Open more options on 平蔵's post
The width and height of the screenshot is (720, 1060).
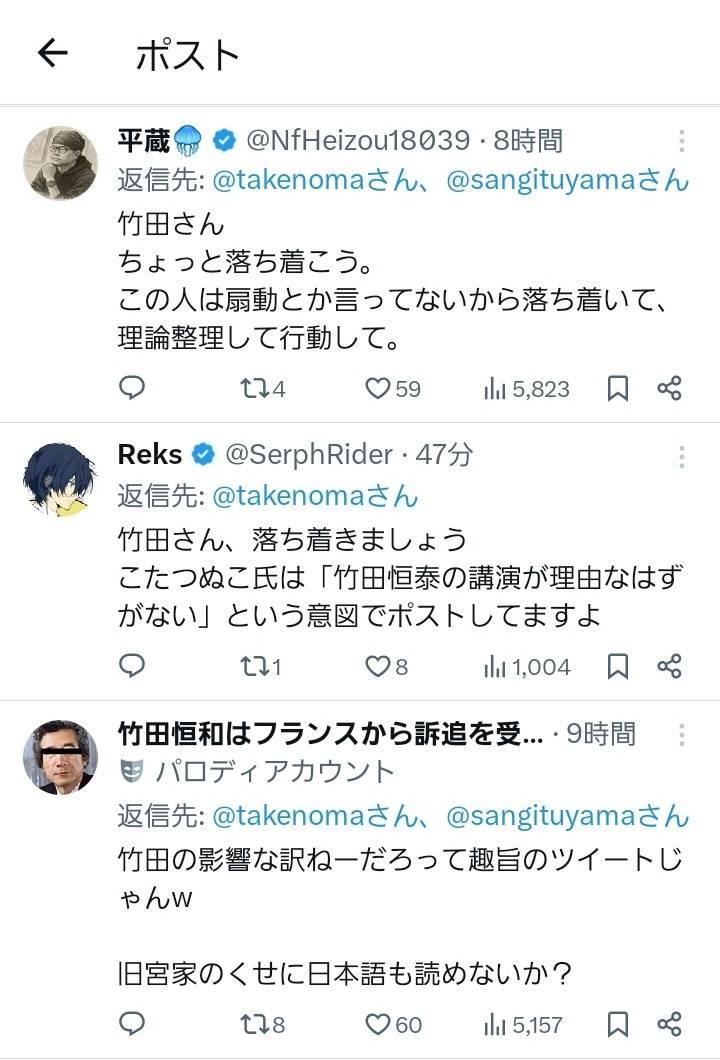click(x=681, y=141)
